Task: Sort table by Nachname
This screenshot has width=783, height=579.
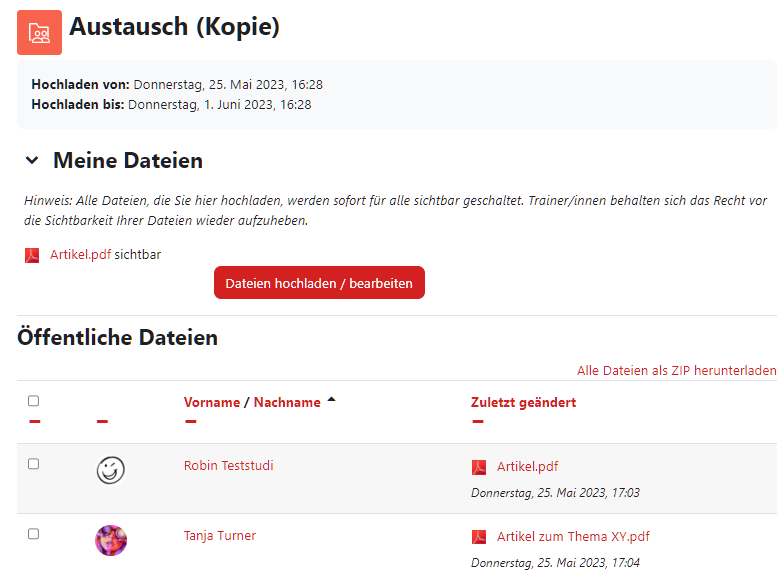Action: (x=287, y=402)
